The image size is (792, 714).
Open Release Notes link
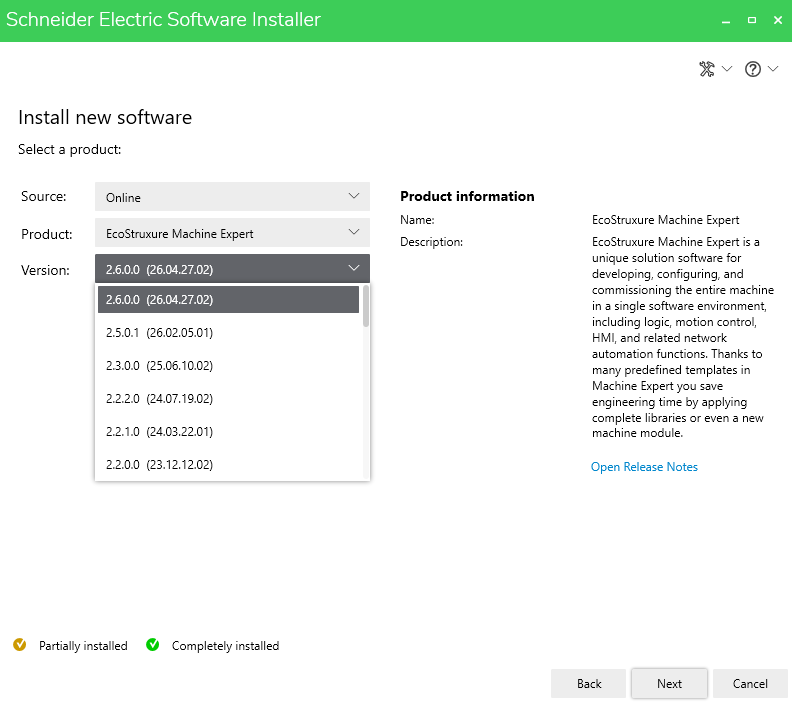pyautogui.click(x=644, y=467)
